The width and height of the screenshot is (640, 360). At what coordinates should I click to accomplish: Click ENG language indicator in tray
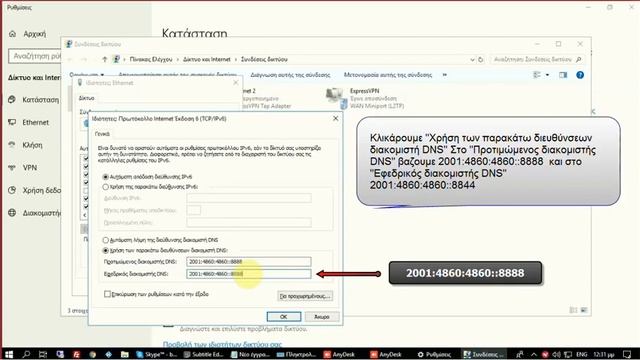(582, 354)
